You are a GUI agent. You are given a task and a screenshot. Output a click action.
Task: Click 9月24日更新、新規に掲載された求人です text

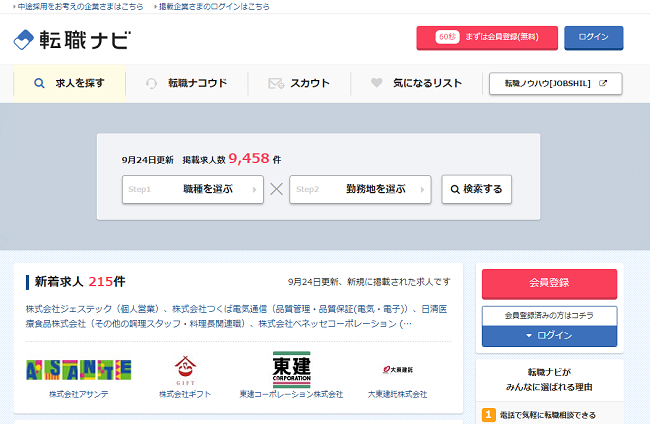(369, 282)
